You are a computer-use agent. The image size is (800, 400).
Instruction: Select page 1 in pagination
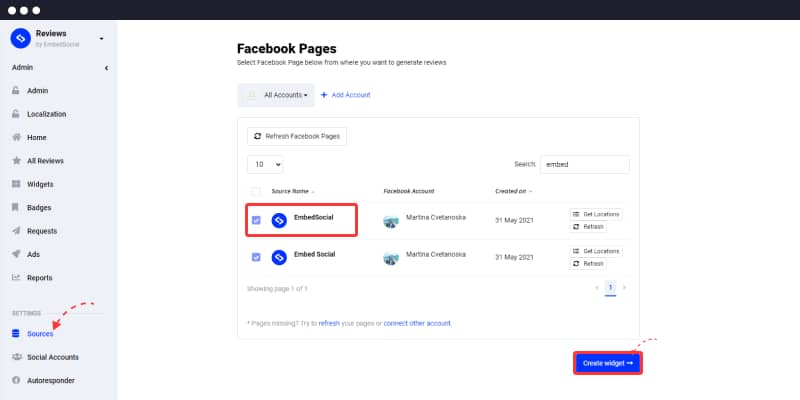click(x=610, y=288)
